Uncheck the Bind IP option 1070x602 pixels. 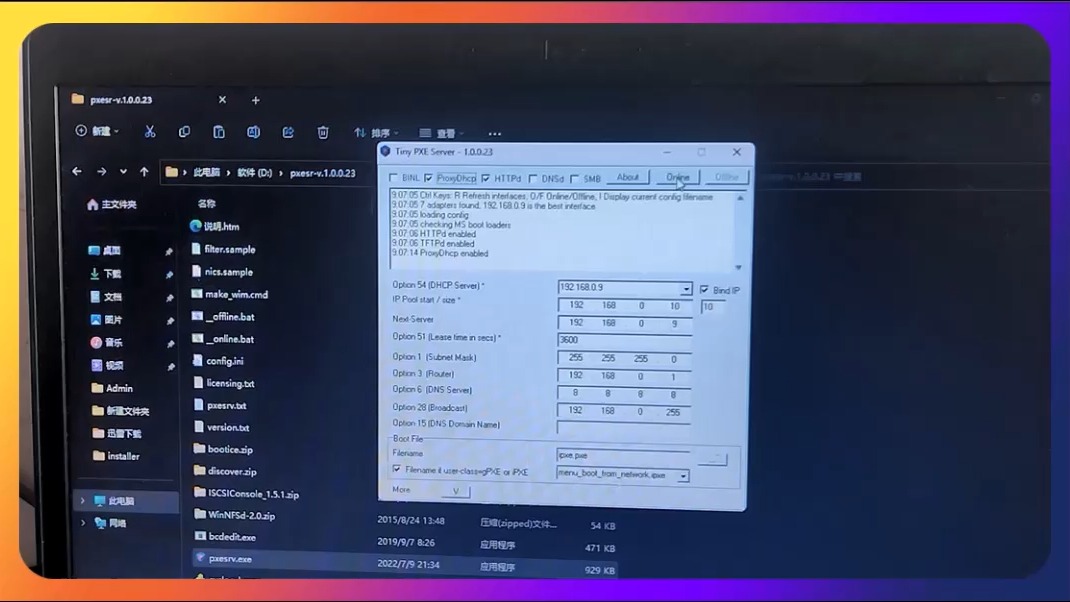705,290
